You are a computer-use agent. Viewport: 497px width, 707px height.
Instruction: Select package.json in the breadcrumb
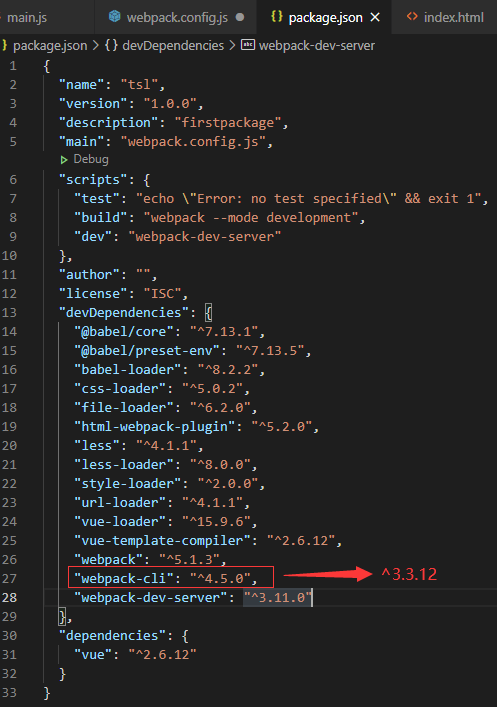(50, 46)
